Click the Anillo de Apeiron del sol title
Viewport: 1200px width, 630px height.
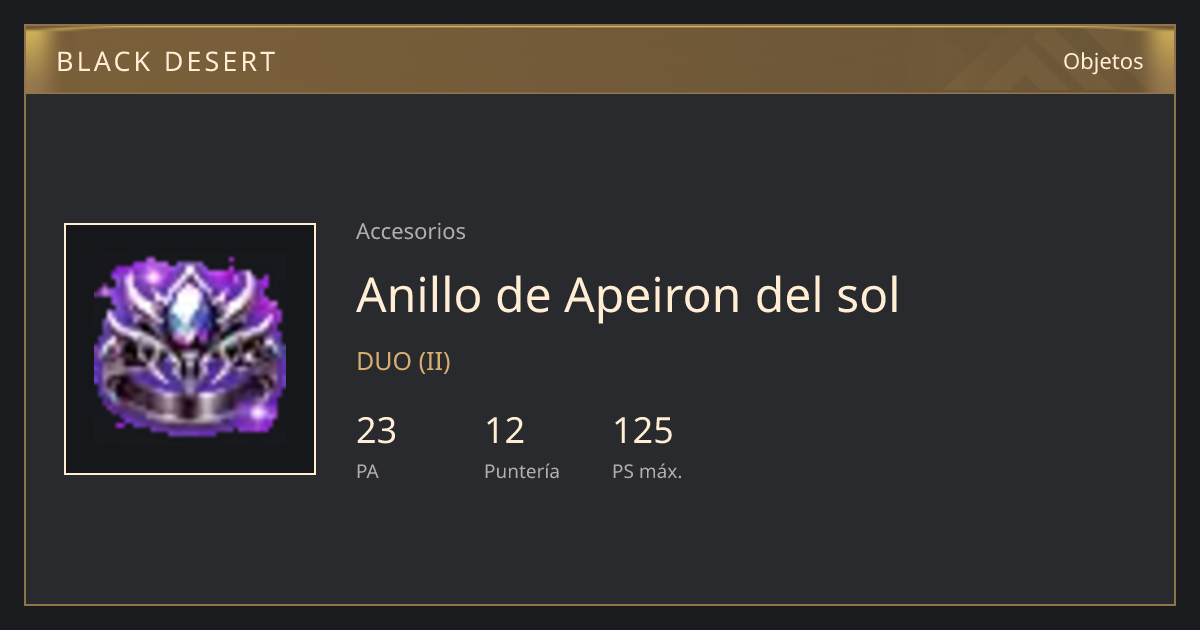pos(628,295)
